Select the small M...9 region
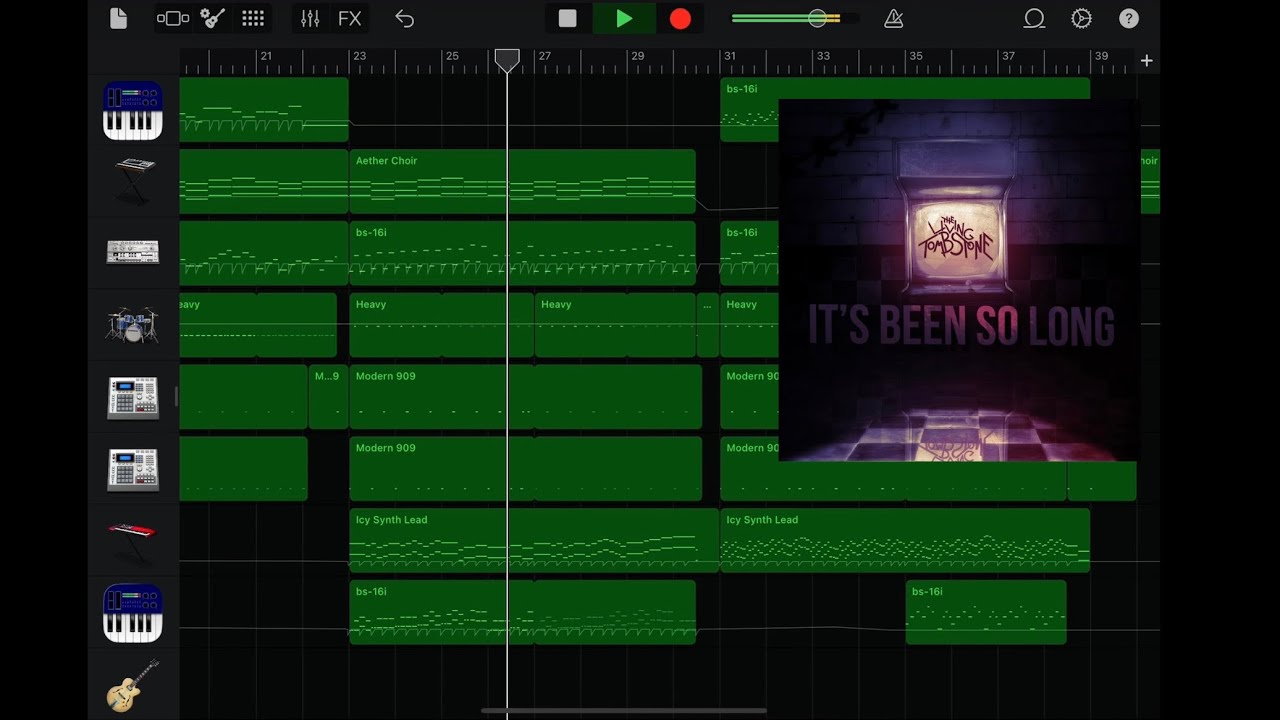1280x720 pixels. (328, 397)
